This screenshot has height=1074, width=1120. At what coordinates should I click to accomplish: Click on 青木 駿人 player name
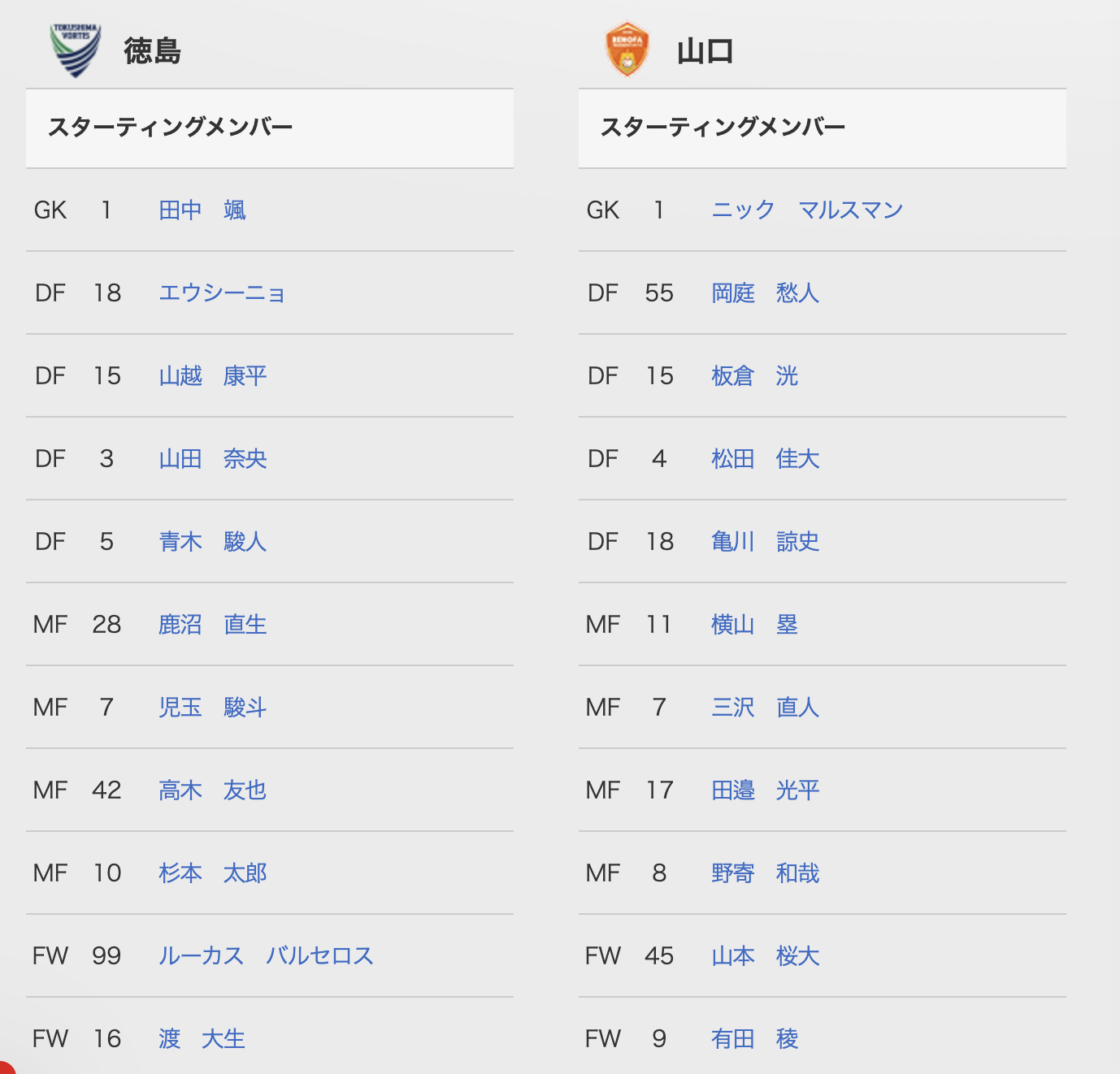tap(213, 542)
